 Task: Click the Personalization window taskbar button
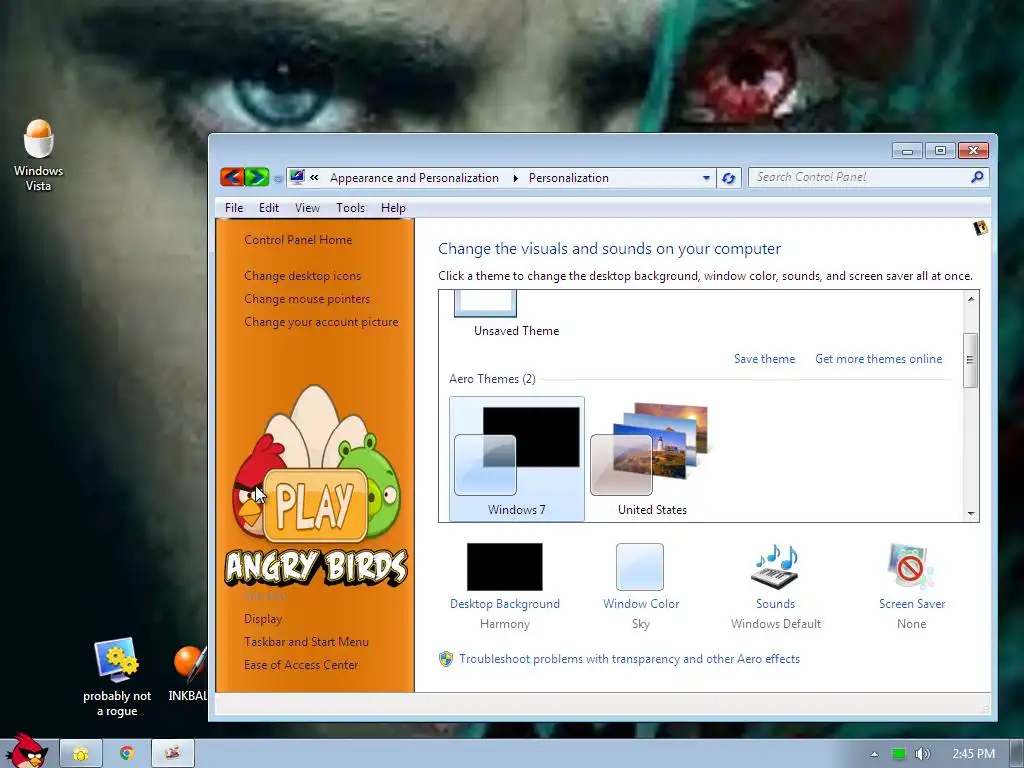tap(172, 754)
